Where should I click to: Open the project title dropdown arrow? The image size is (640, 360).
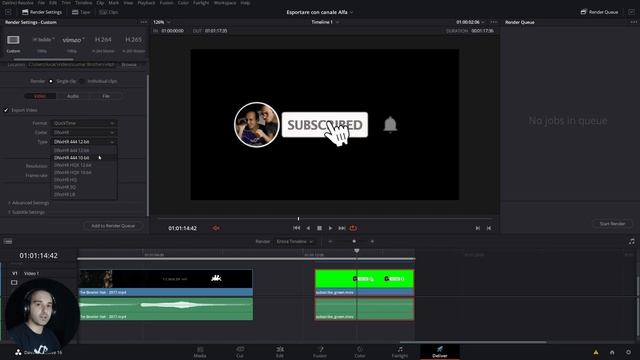pyautogui.click(x=352, y=12)
